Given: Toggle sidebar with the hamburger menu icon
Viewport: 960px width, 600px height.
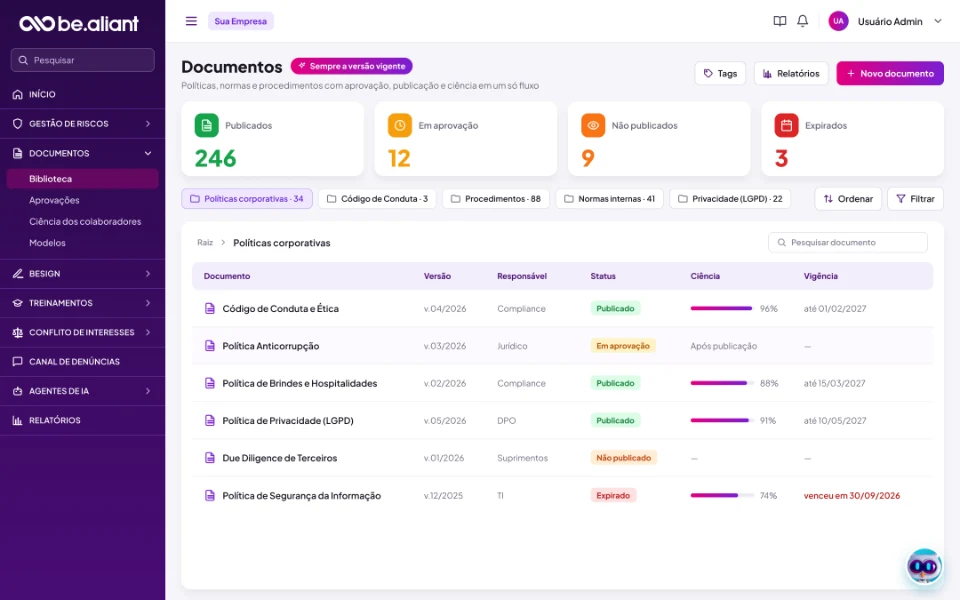Looking at the screenshot, I should tap(191, 21).
